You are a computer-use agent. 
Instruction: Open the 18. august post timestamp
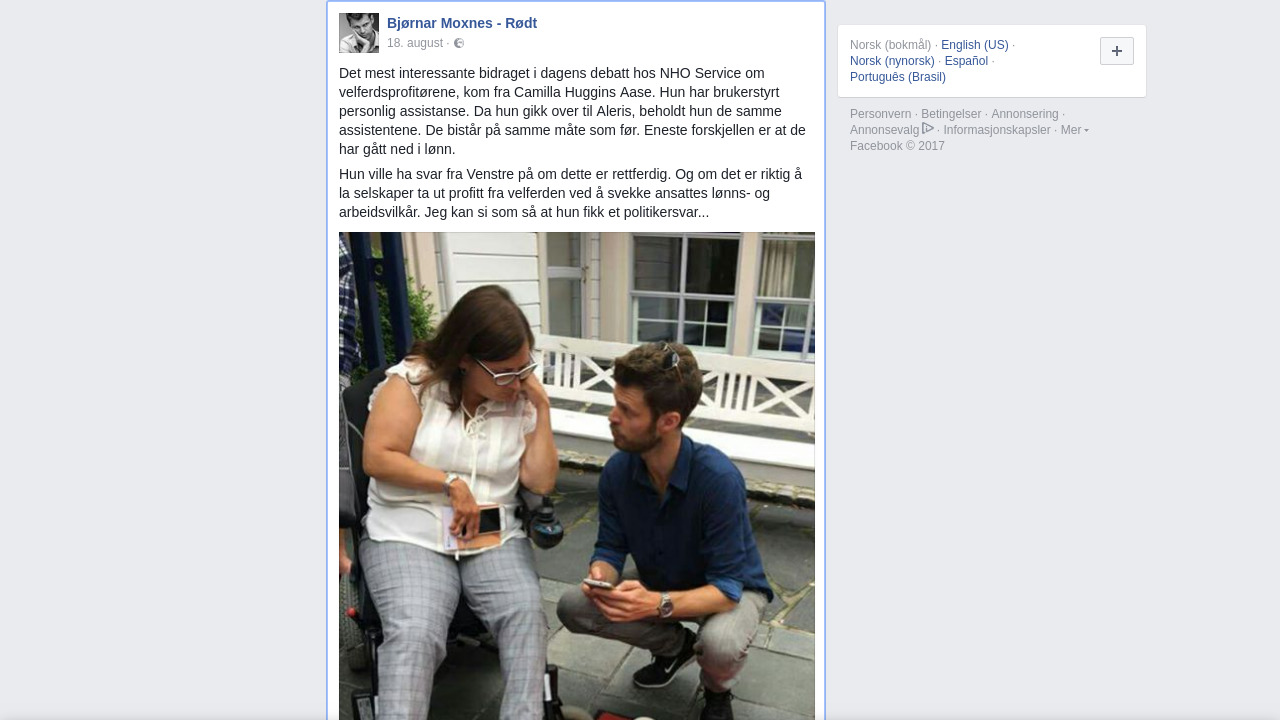[x=415, y=43]
